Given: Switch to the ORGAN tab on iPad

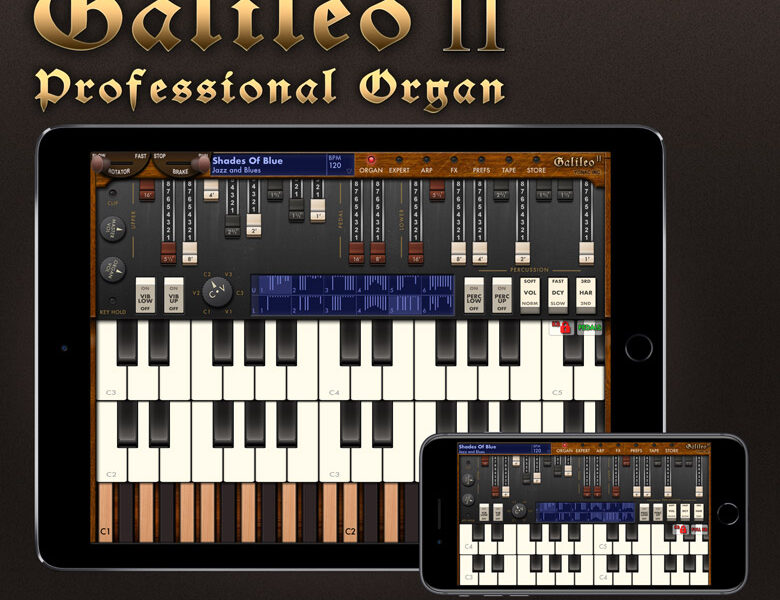Looking at the screenshot, I should [371, 165].
